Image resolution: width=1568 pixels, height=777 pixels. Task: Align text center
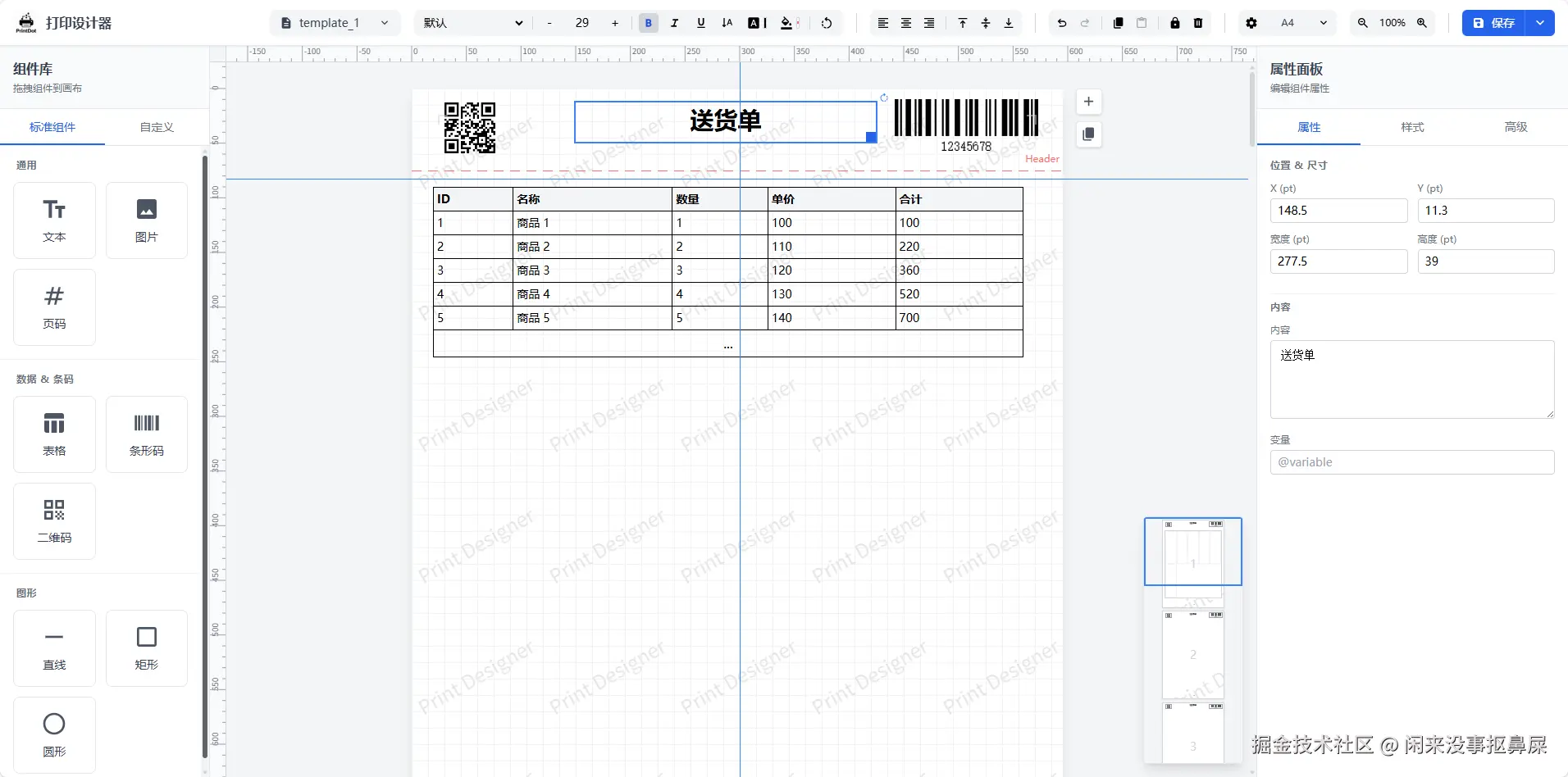(x=906, y=23)
